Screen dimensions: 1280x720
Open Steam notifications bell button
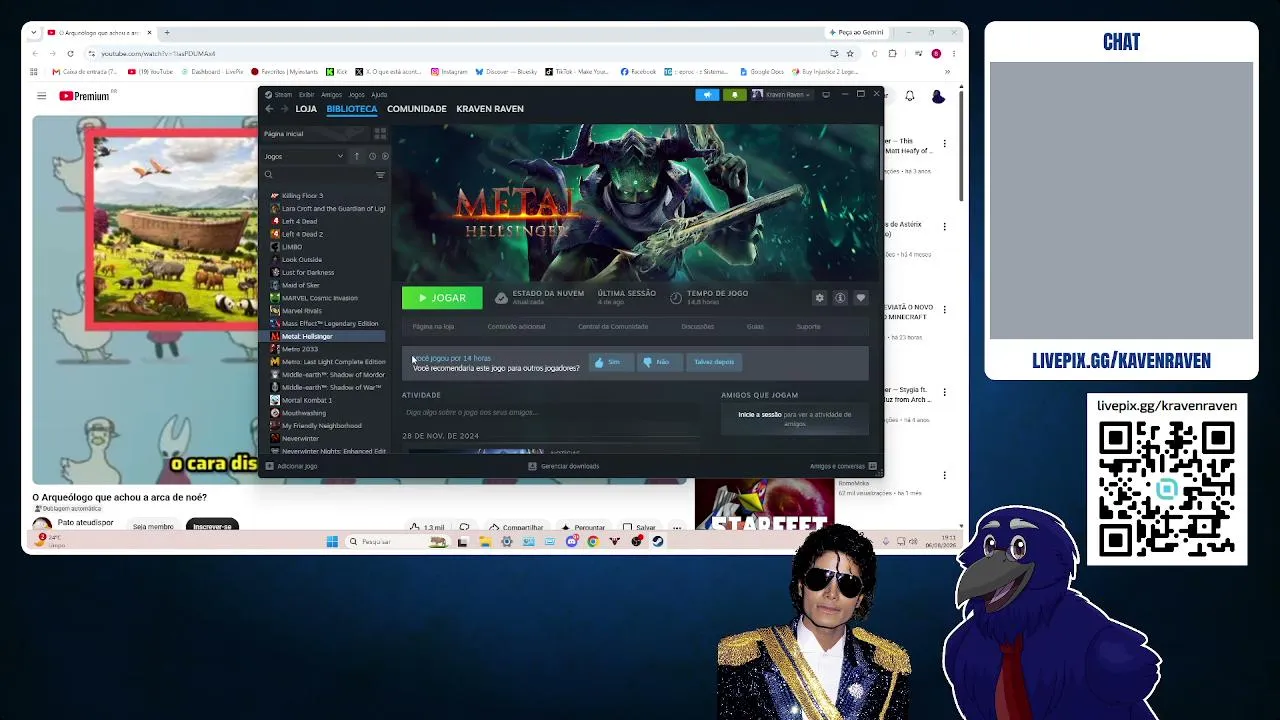coord(735,95)
